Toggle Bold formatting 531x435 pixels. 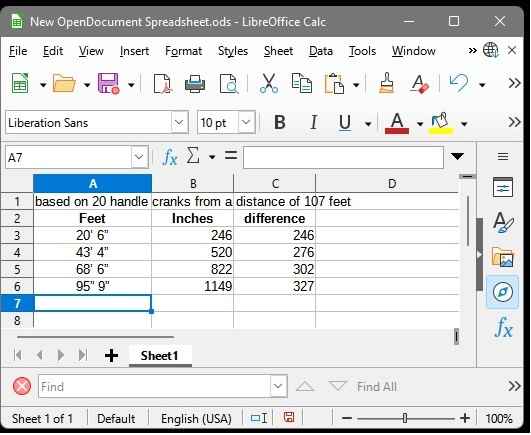(x=280, y=122)
